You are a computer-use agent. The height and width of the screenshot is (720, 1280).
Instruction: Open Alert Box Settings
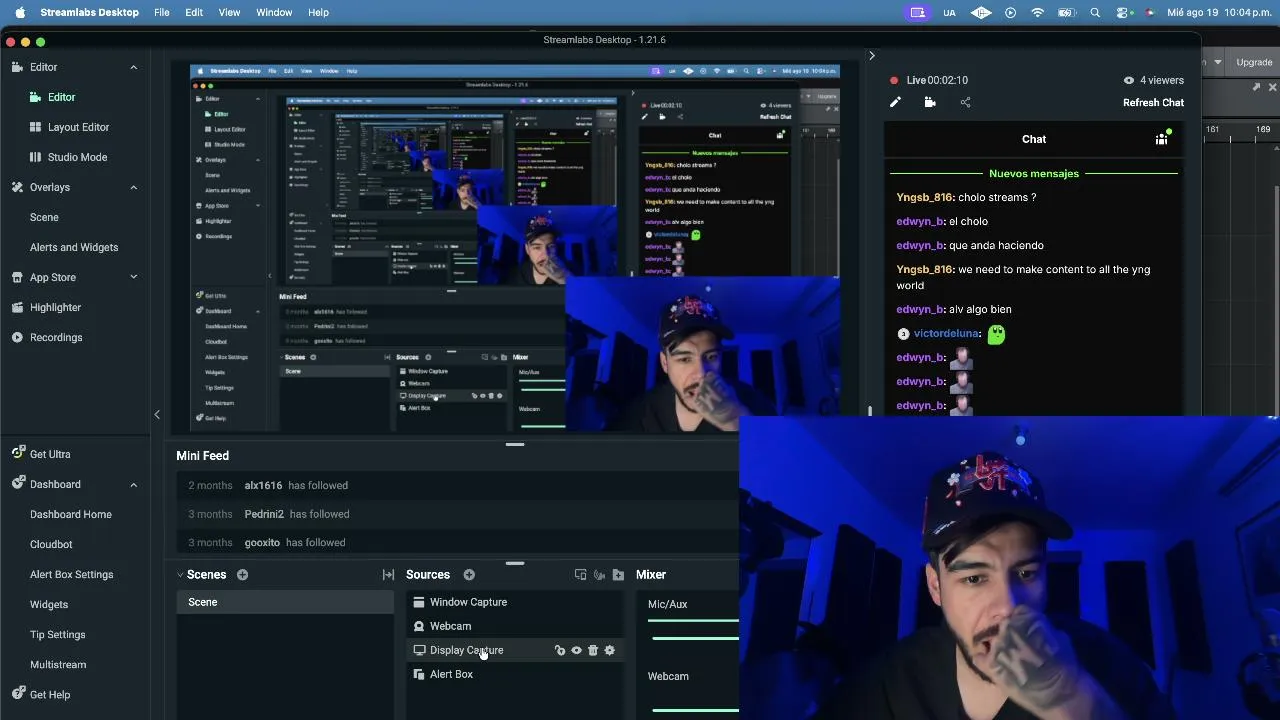point(72,574)
